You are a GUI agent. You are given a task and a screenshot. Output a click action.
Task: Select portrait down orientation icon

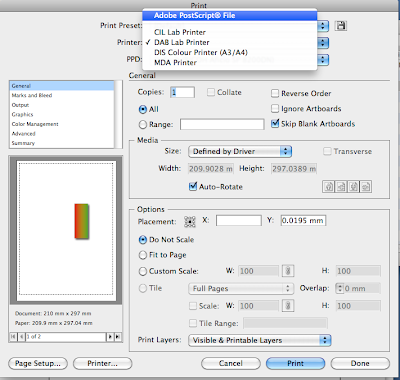(x=353, y=187)
